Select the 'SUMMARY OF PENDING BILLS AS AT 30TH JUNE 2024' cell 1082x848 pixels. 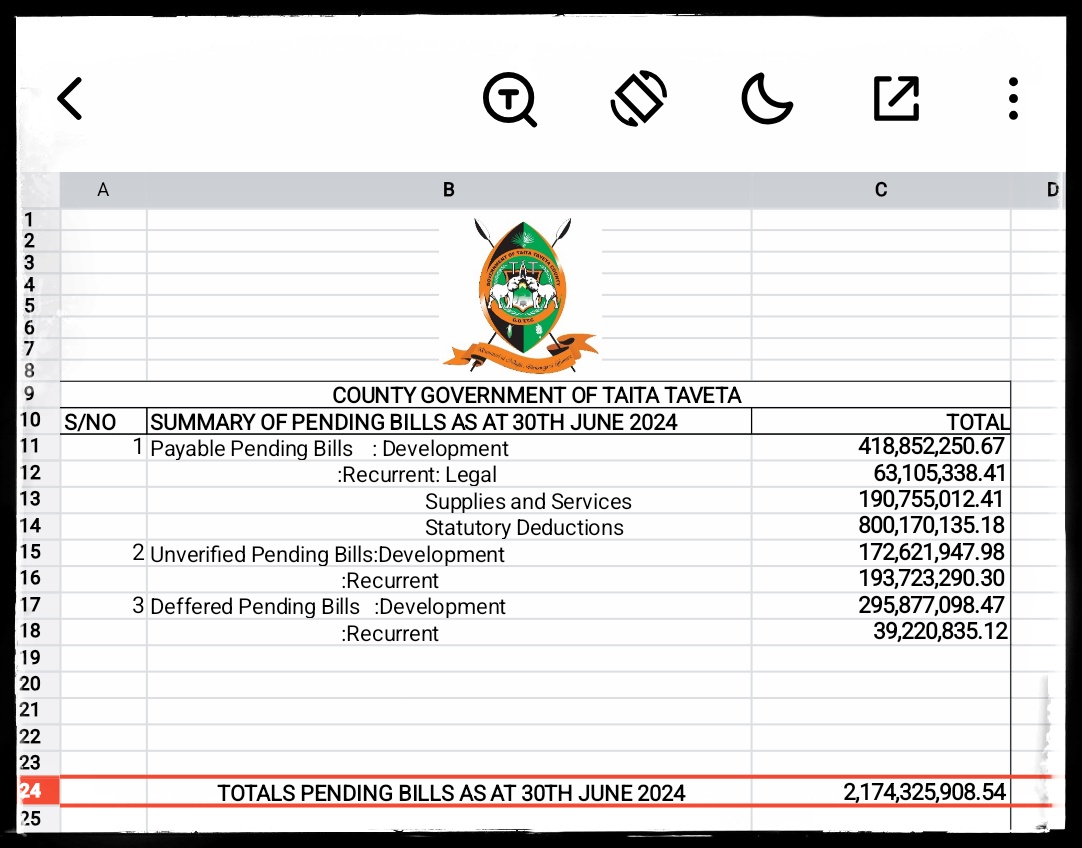click(x=449, y=422)
